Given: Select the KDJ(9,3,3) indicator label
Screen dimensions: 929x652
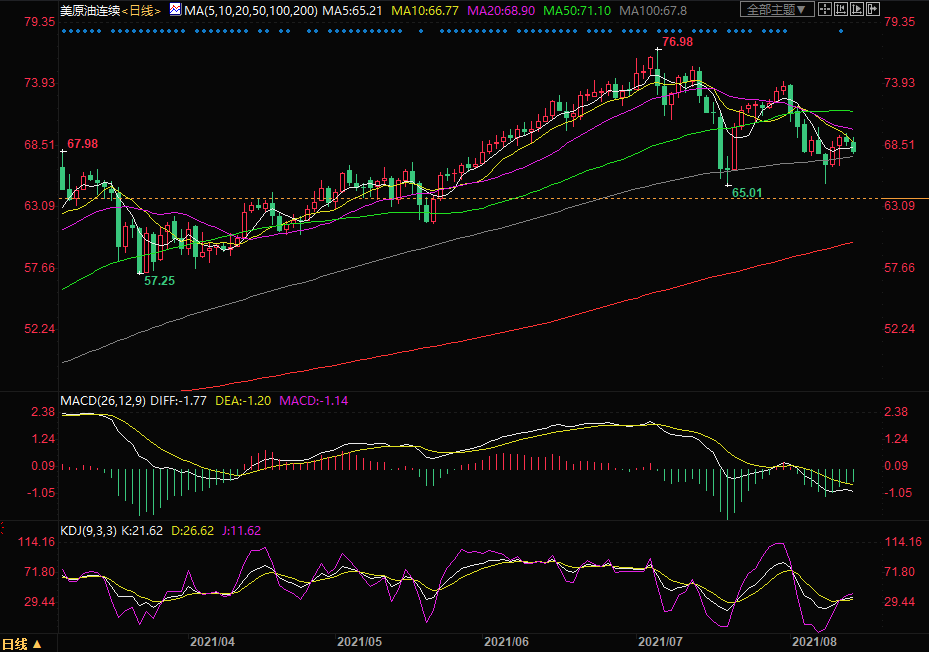Looking at the screenshot, I should tap(88, 531).
